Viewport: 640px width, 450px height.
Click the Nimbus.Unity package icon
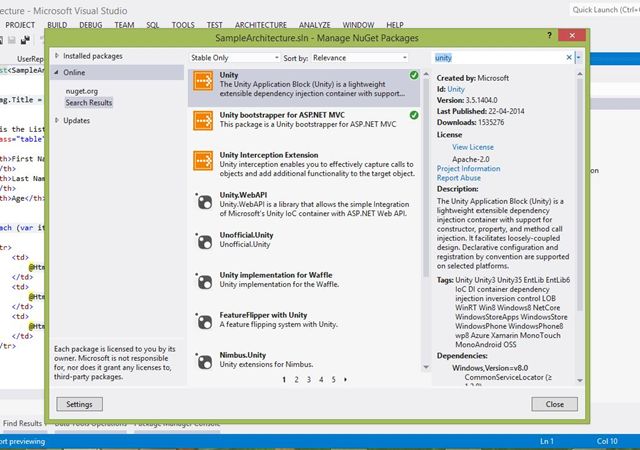204,361
